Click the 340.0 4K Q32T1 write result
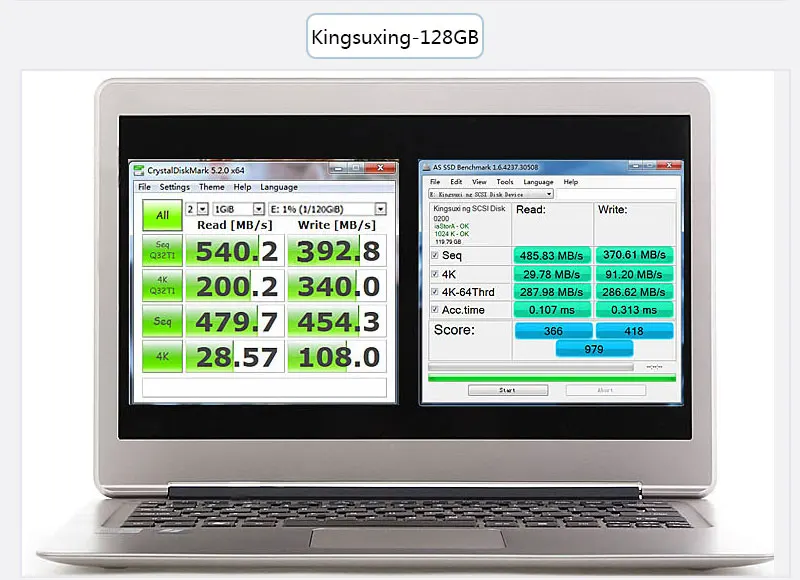 pyautogui.click(x=337, y=286)
